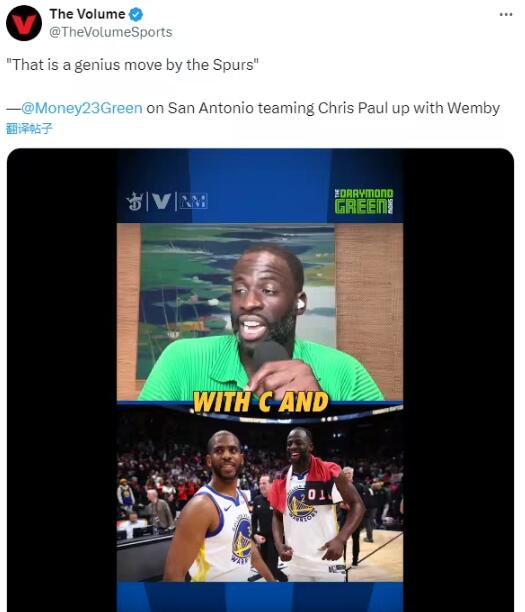Click the translate post link
This screenshot has width=525, height=612.
click(x=29, y=128)
